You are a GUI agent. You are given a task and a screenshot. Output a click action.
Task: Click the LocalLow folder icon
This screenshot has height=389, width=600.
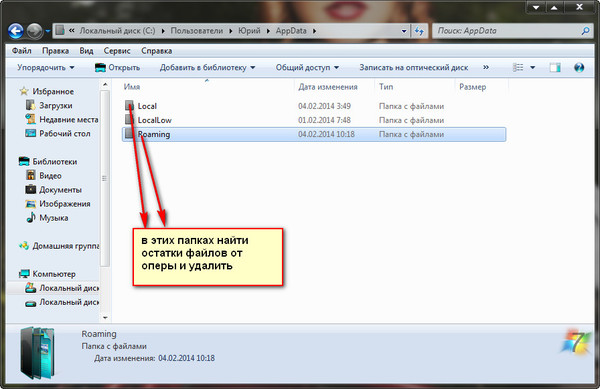pyautogui.click(x=129, y=119)
